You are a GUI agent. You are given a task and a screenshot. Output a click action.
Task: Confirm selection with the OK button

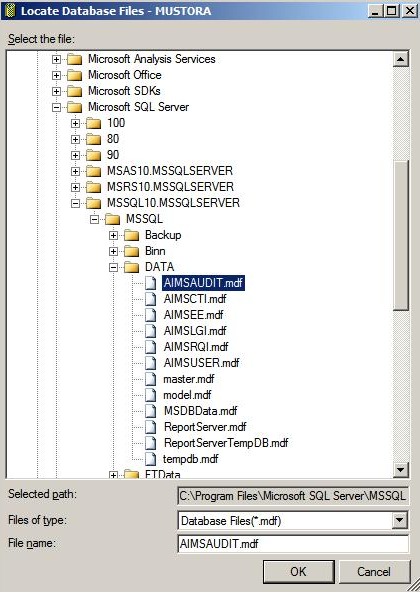click(298, 572)
